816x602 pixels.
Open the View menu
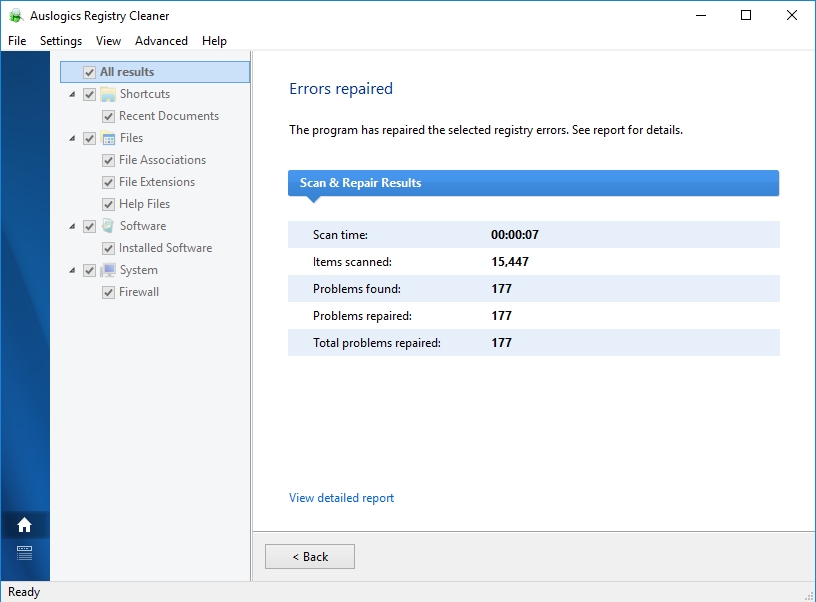(108, 41)
